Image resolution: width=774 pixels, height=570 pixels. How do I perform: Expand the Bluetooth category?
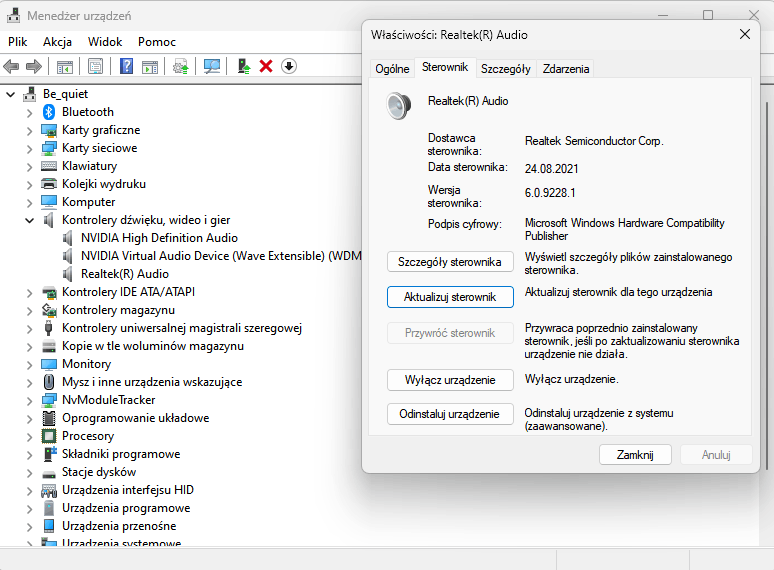[x=30, y=113]
